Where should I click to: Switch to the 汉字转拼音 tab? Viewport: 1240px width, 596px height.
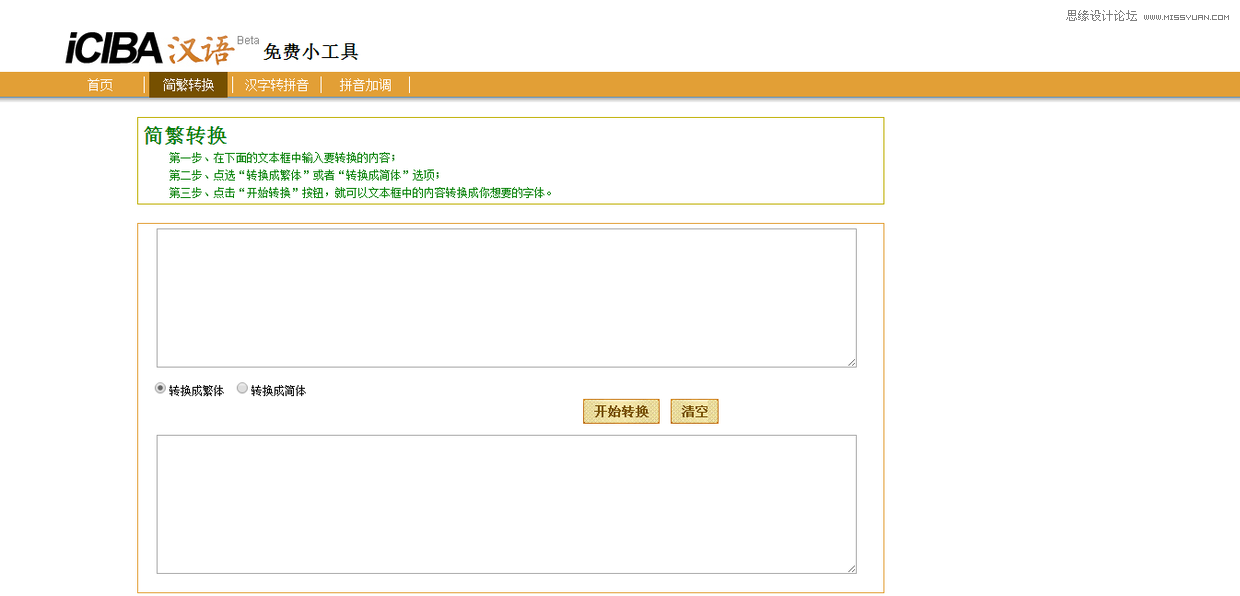click(x=277, y=85)
